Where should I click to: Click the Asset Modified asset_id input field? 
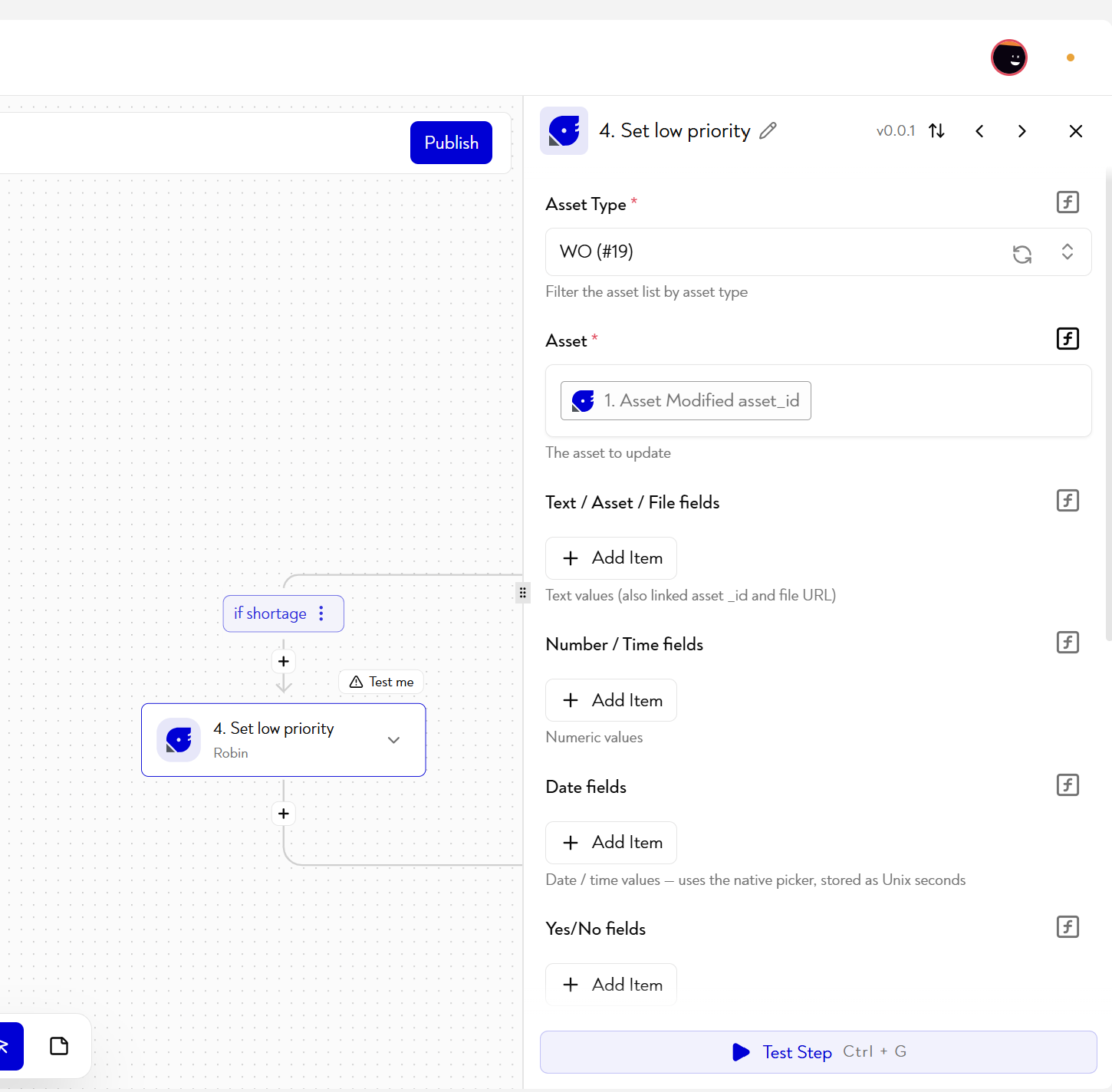point(818,401)
